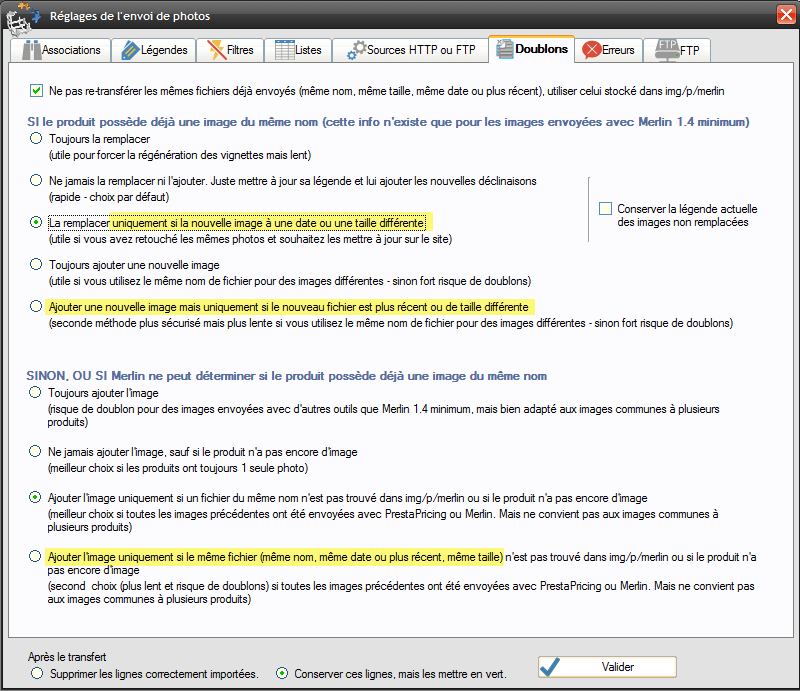Select 'Ne jamais la remplacer ni l'ajouter' option
Image resolution: width=800 pixels, height=691 pixels.
37,181
